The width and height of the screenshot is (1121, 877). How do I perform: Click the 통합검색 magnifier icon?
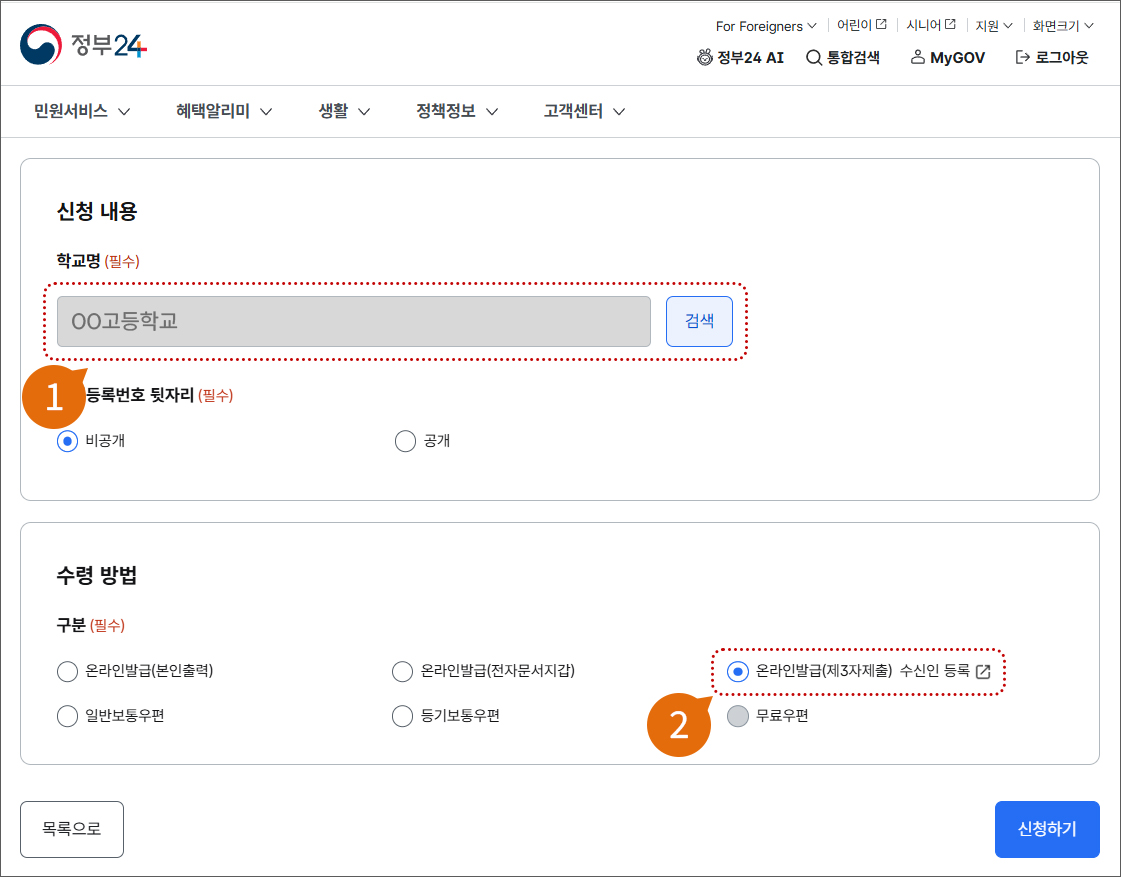[814, 57]
